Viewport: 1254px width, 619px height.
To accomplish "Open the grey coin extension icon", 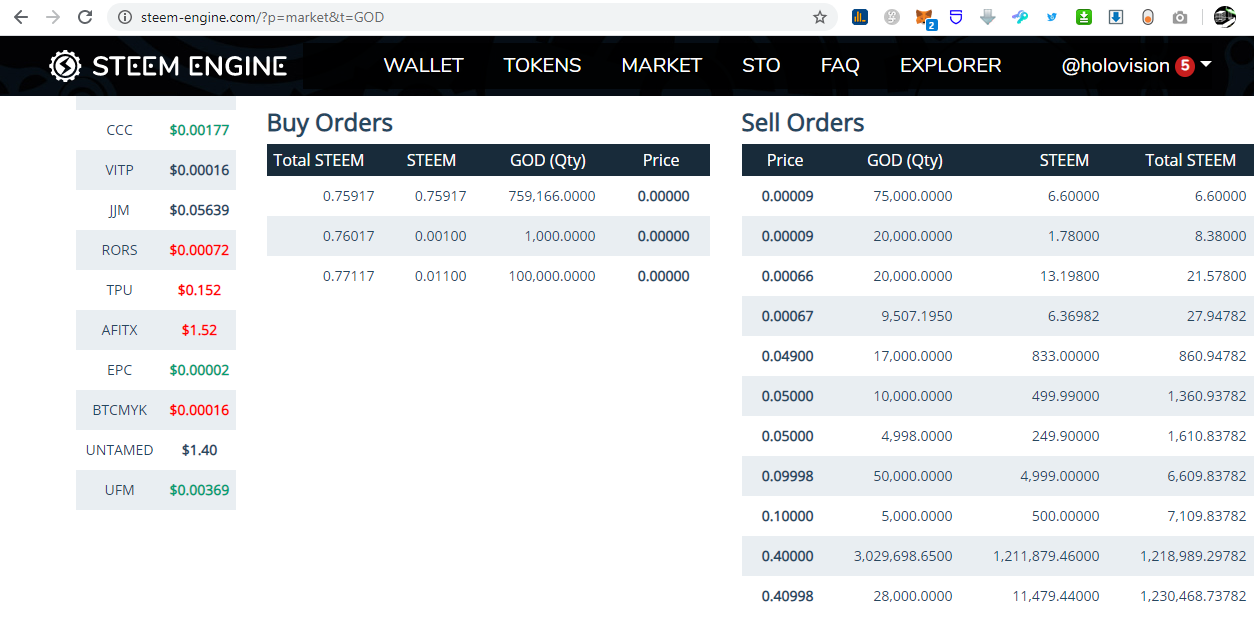I will (892, 17).
